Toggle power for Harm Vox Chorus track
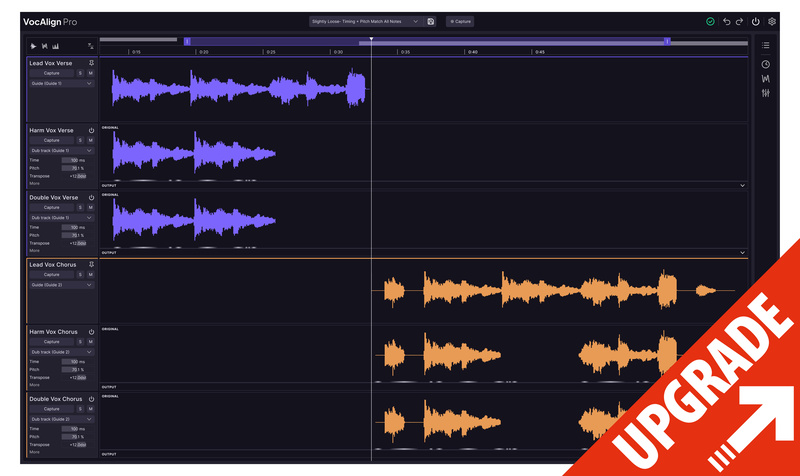800x476 pixels. click(x=91, y=332)
